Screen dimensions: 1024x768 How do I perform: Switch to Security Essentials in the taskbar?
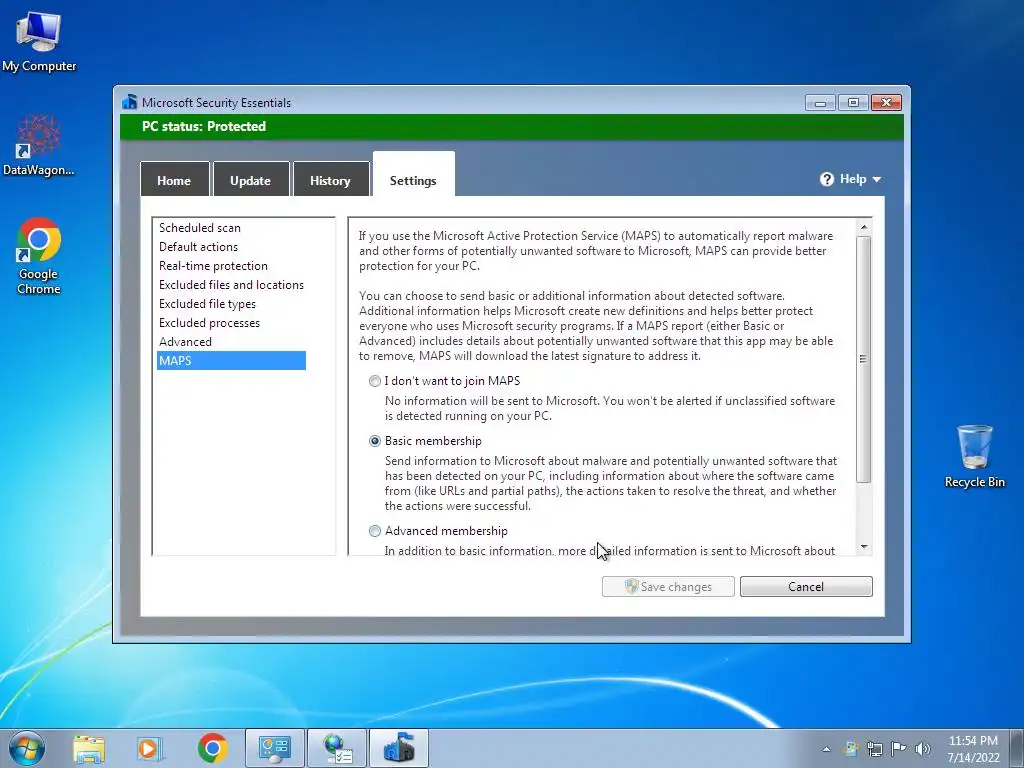[399, 748]
